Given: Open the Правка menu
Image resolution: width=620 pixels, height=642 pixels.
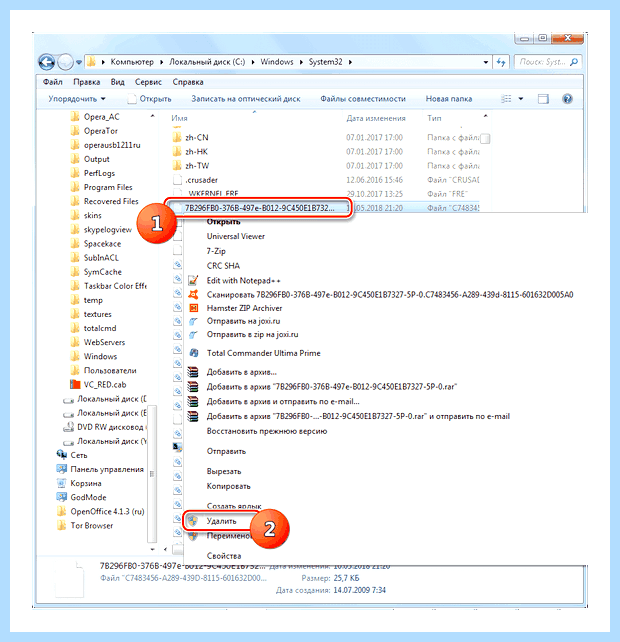Looking at the screenshot, I should coord(86,82).
